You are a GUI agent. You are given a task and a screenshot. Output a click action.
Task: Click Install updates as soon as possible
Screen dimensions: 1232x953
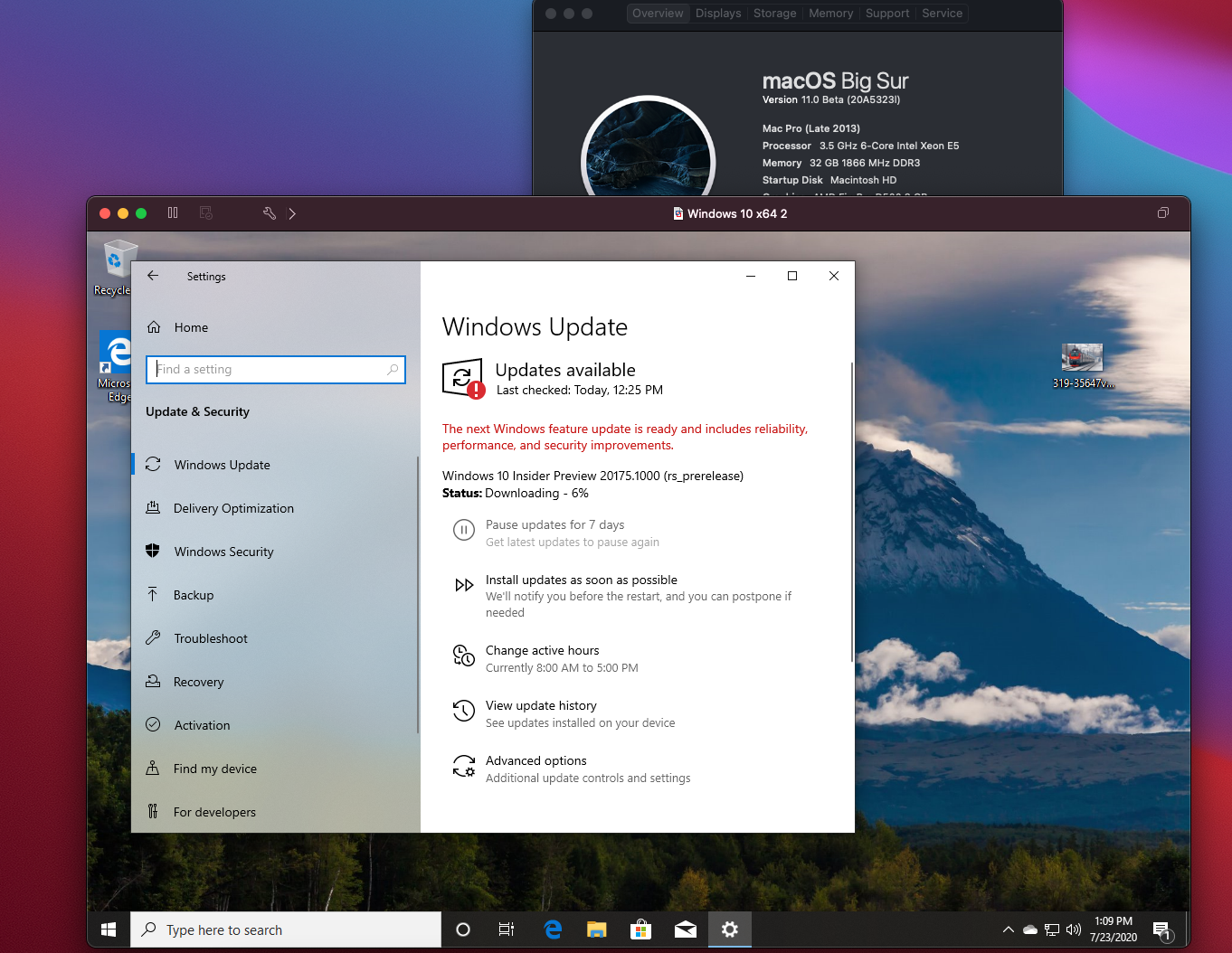581,580
